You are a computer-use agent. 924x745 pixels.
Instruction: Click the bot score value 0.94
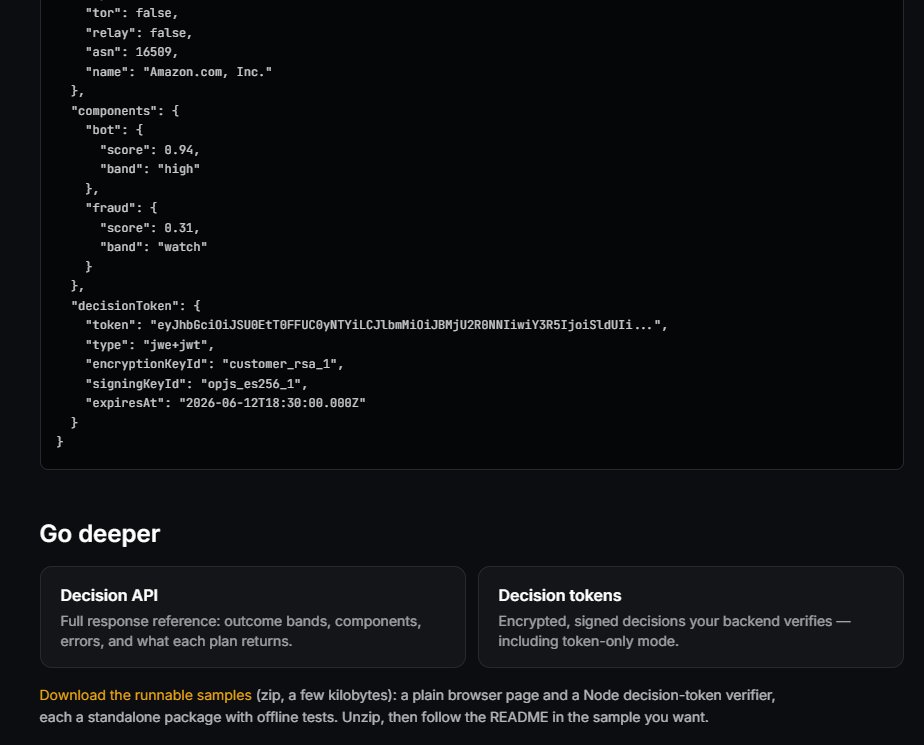pos(179,150)
